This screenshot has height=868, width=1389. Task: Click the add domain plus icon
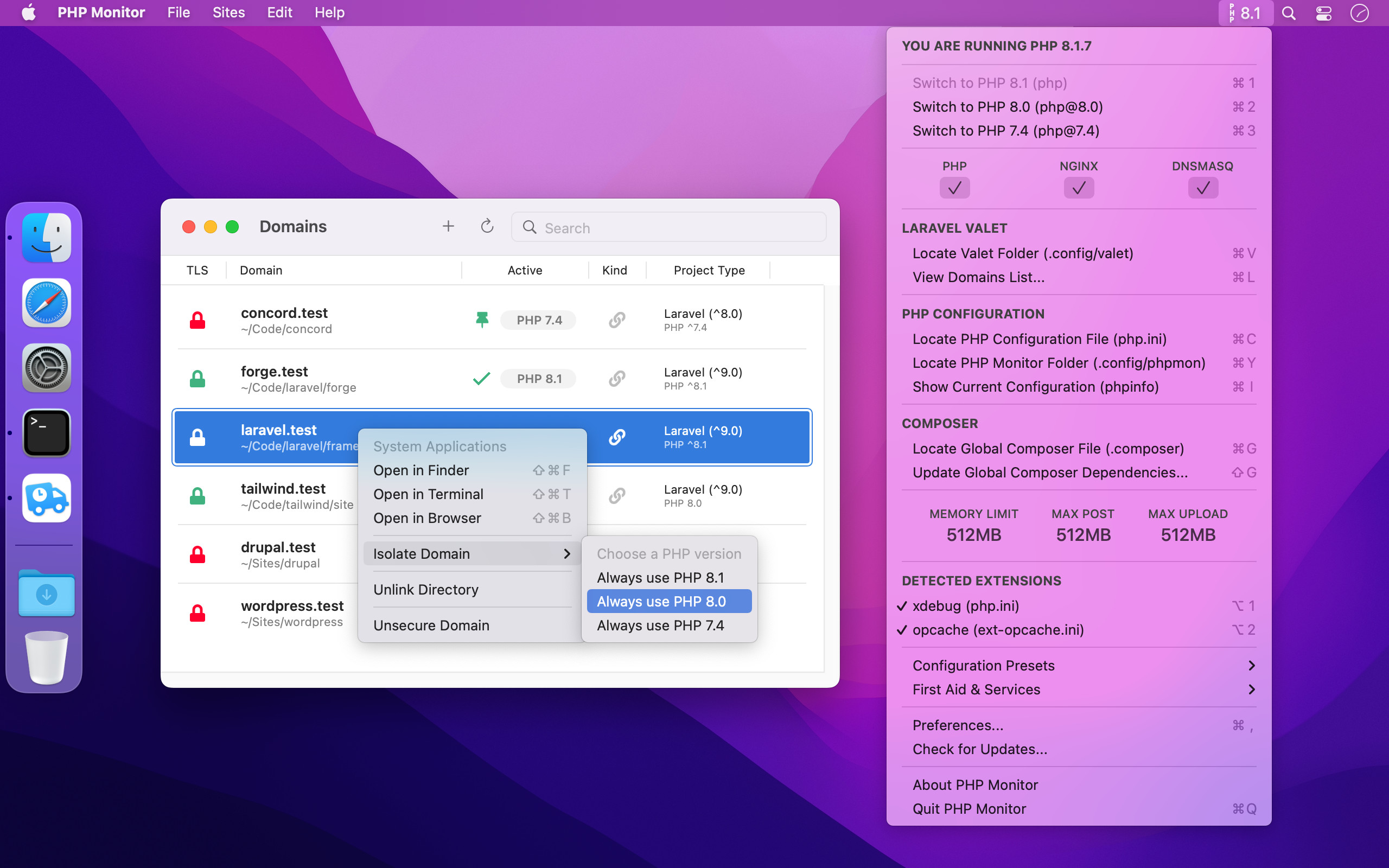click(x=448, y=226)
